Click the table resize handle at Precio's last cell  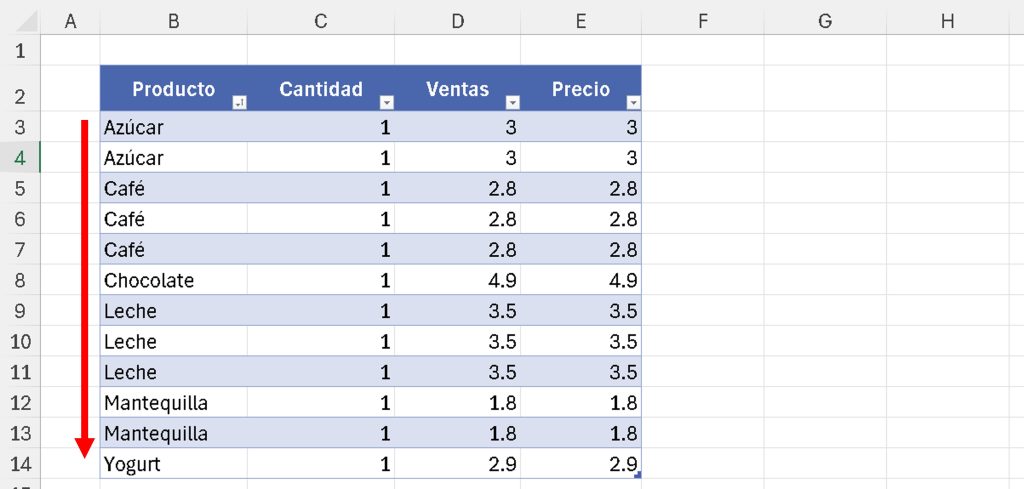pyautogui.click(x=637, y=475)
